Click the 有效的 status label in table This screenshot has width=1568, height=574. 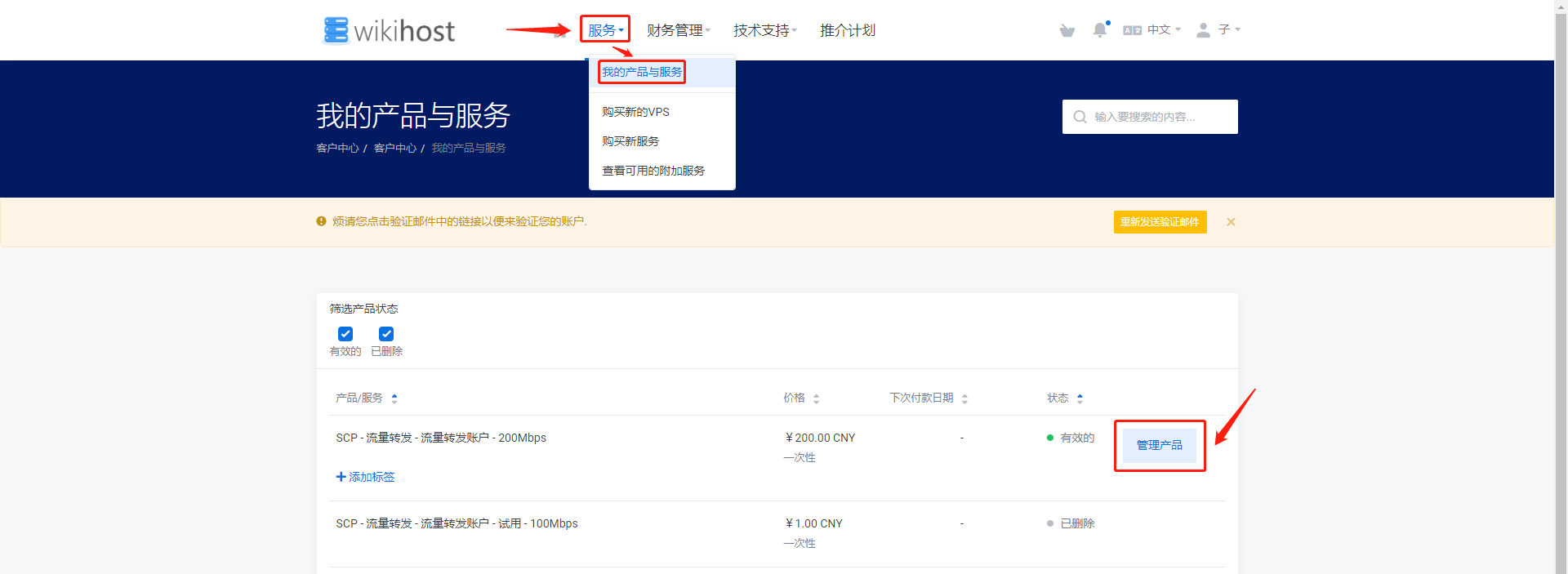pos(1077,438)
